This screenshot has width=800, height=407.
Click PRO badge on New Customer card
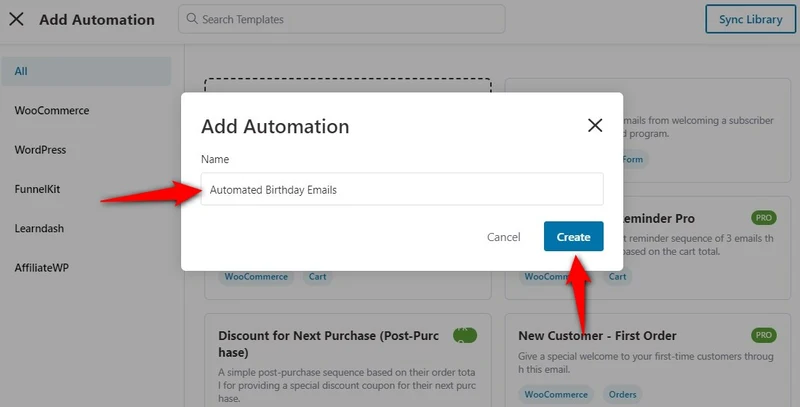tap(763, 335)
